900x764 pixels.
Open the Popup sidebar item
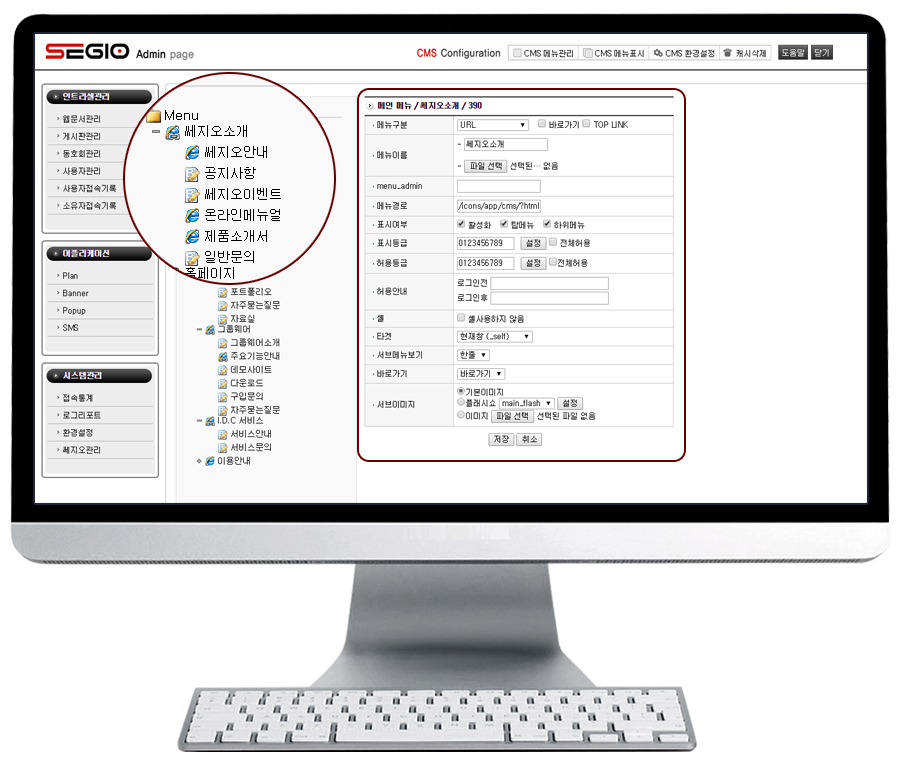73,311
